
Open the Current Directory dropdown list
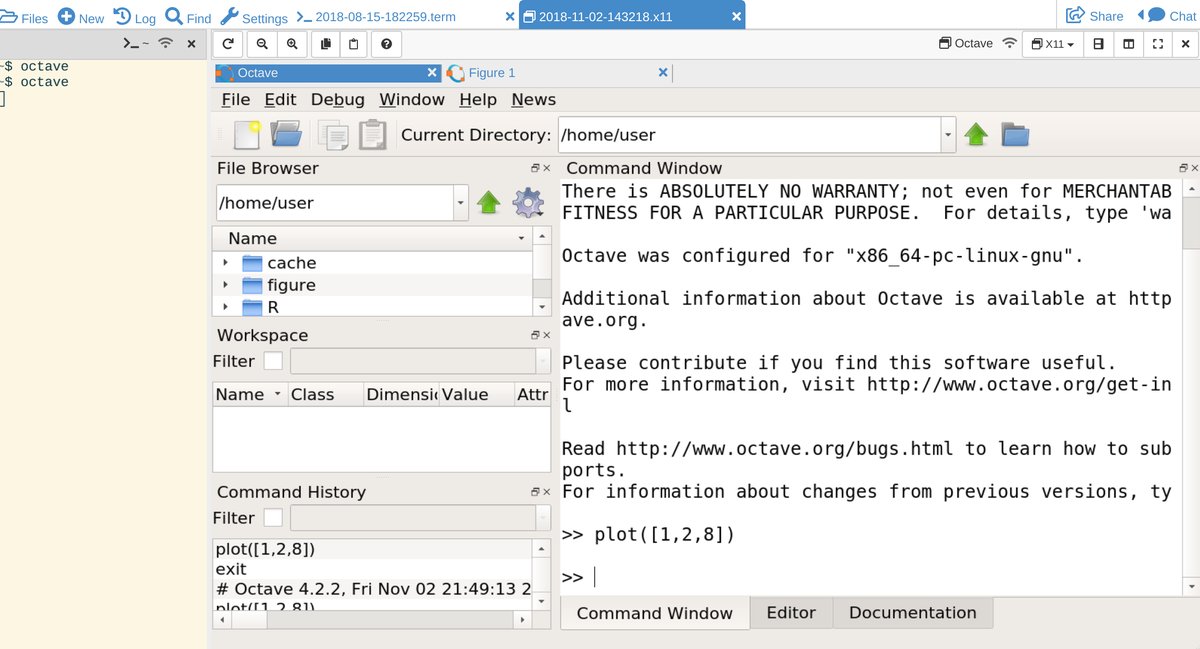point(947,135)
